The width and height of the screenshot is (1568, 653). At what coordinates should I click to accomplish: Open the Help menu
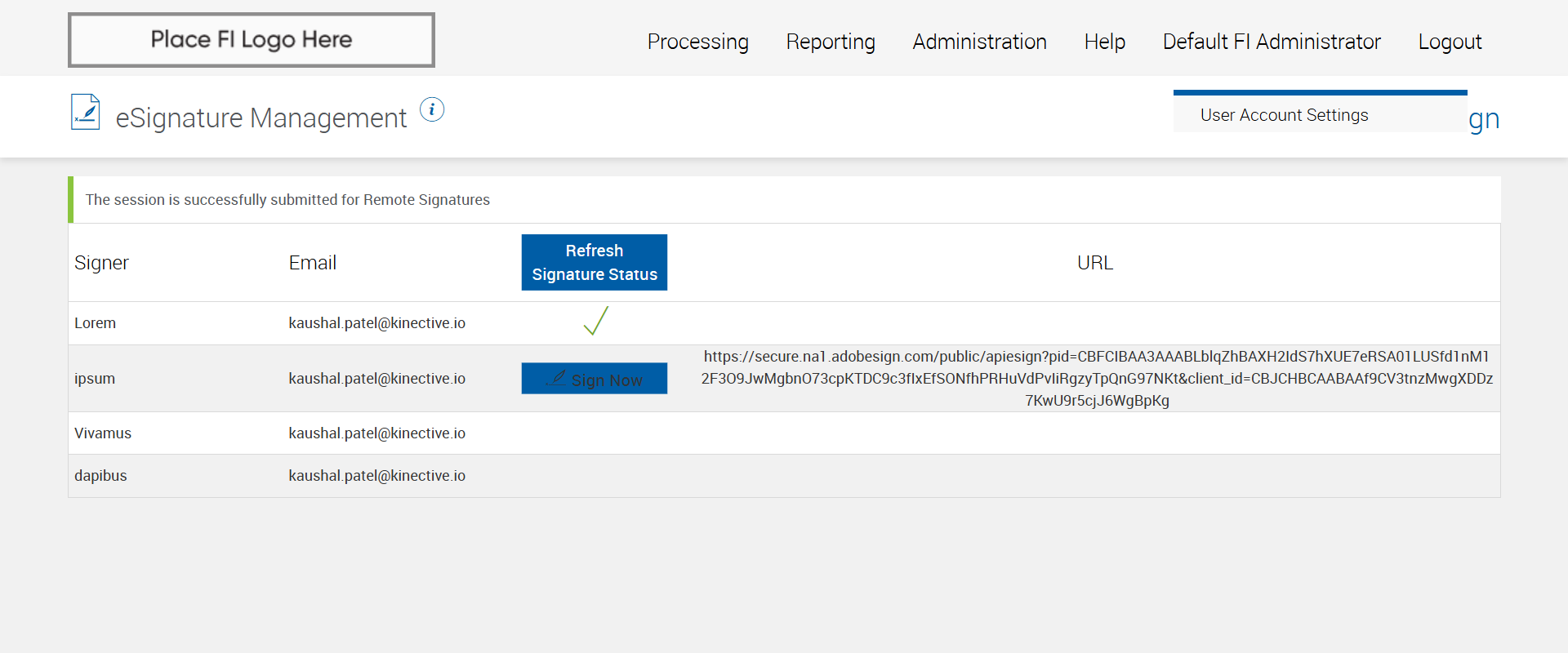coord(1104,42)
